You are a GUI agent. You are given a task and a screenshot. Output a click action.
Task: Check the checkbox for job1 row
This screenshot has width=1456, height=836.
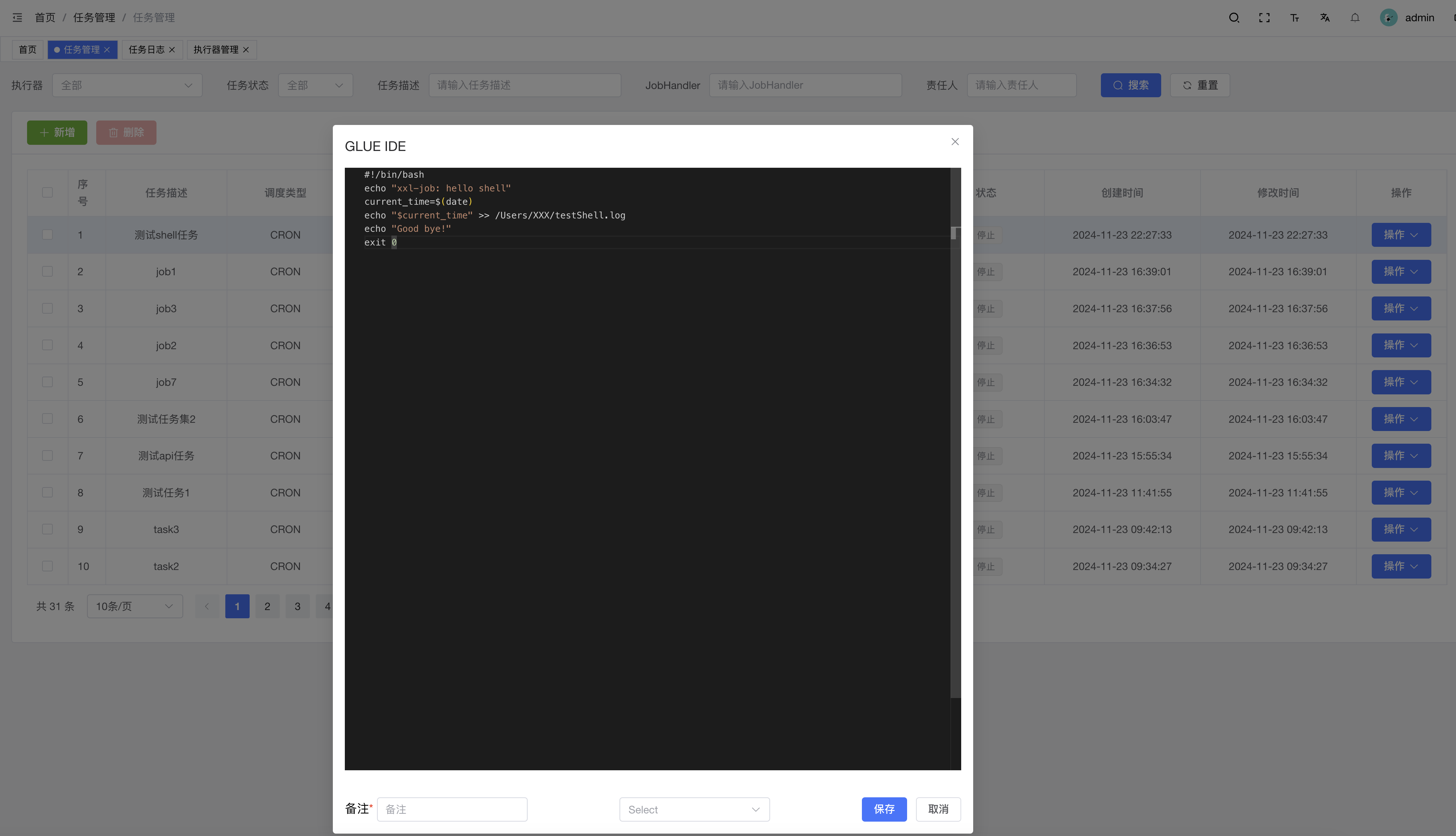47,271
